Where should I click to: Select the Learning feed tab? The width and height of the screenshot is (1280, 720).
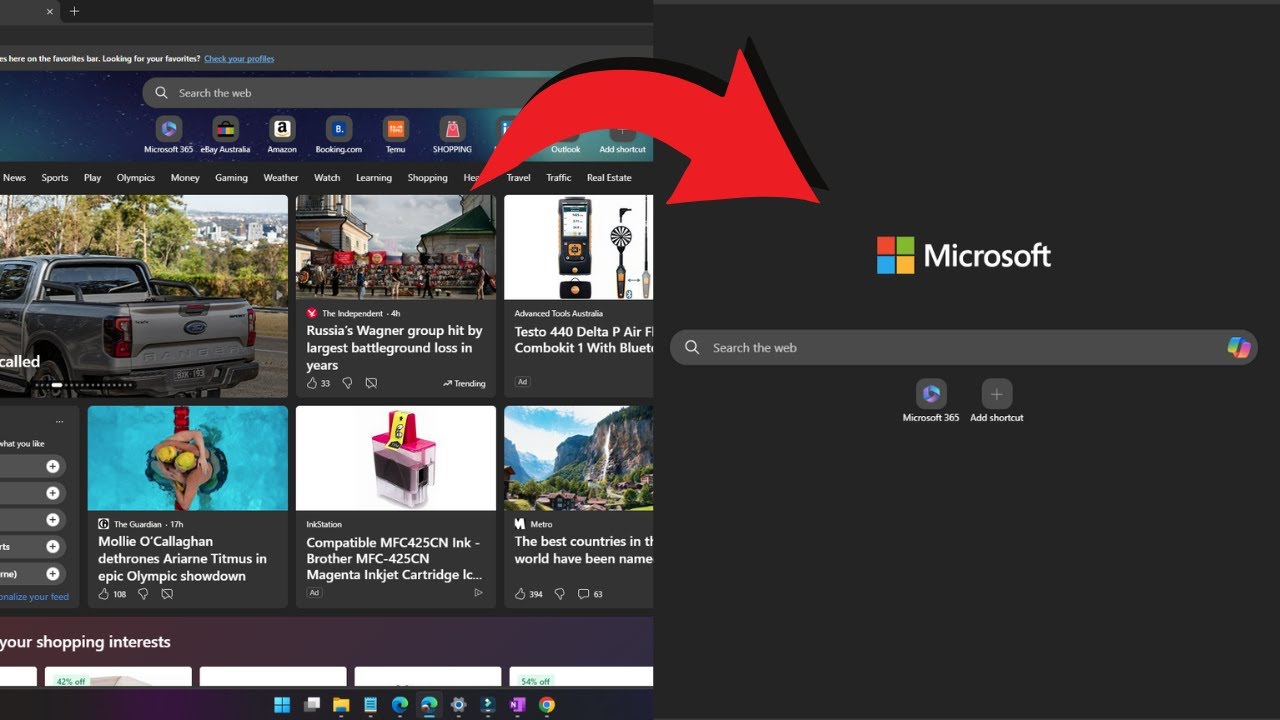tap(374, 178)
